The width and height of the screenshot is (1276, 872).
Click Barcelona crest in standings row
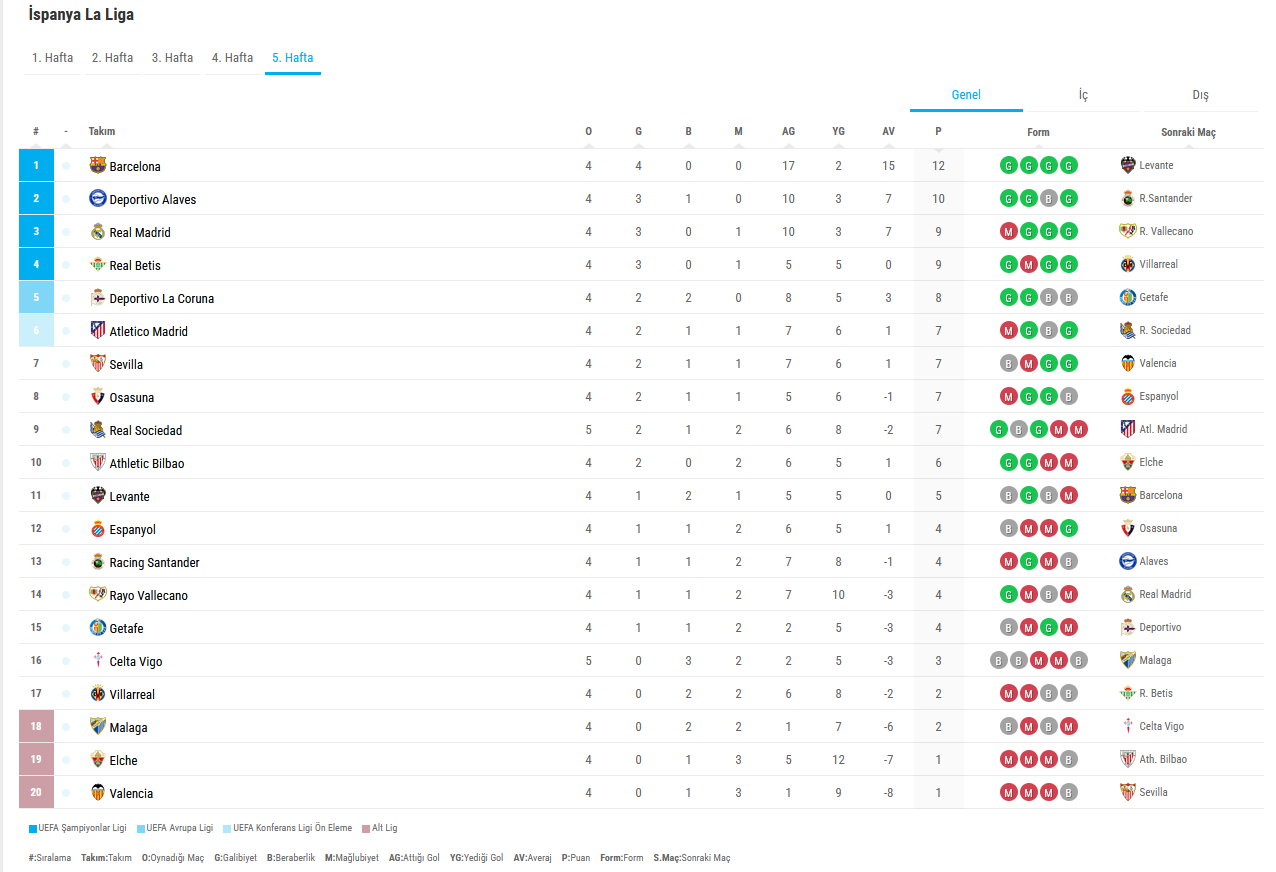point(97,165)
